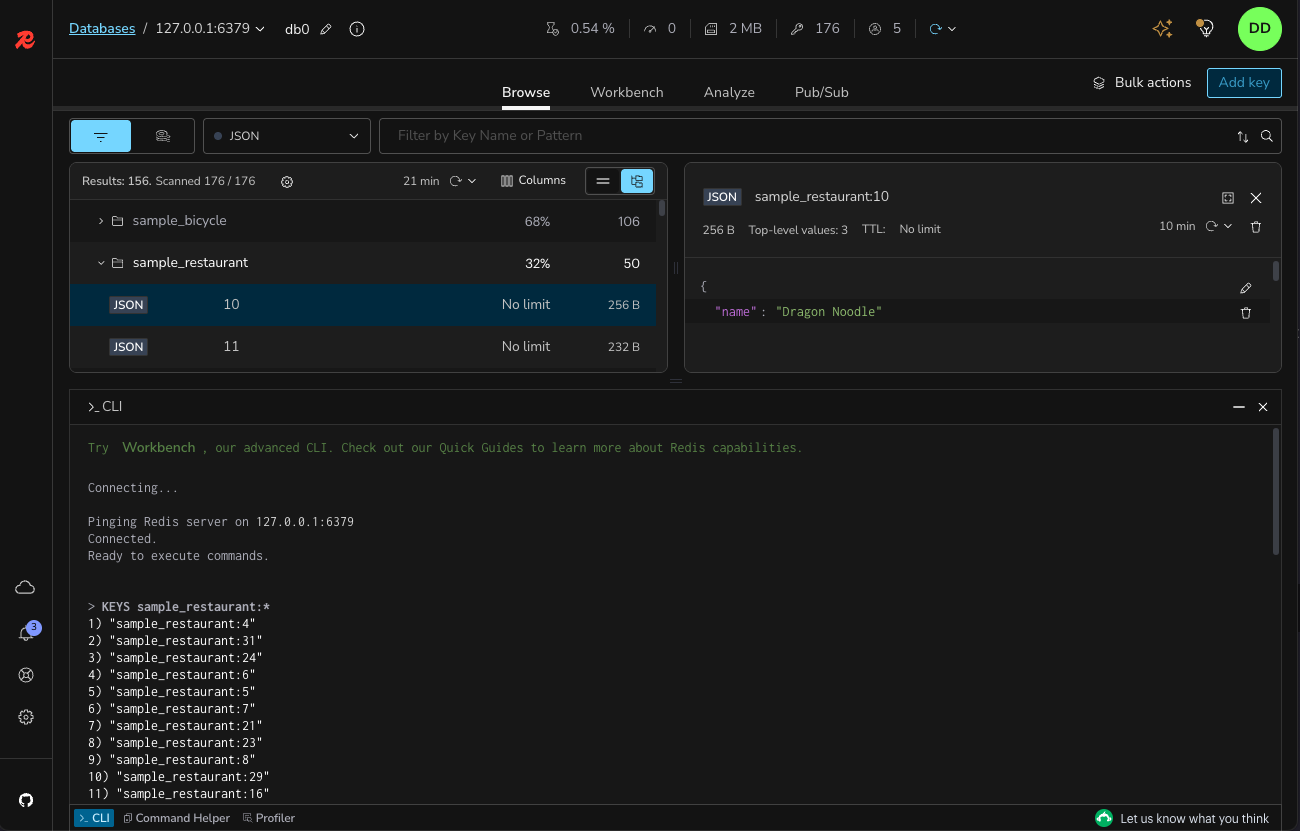
Task: Switch to the Workbench tab
Action: tap(626, 92)
